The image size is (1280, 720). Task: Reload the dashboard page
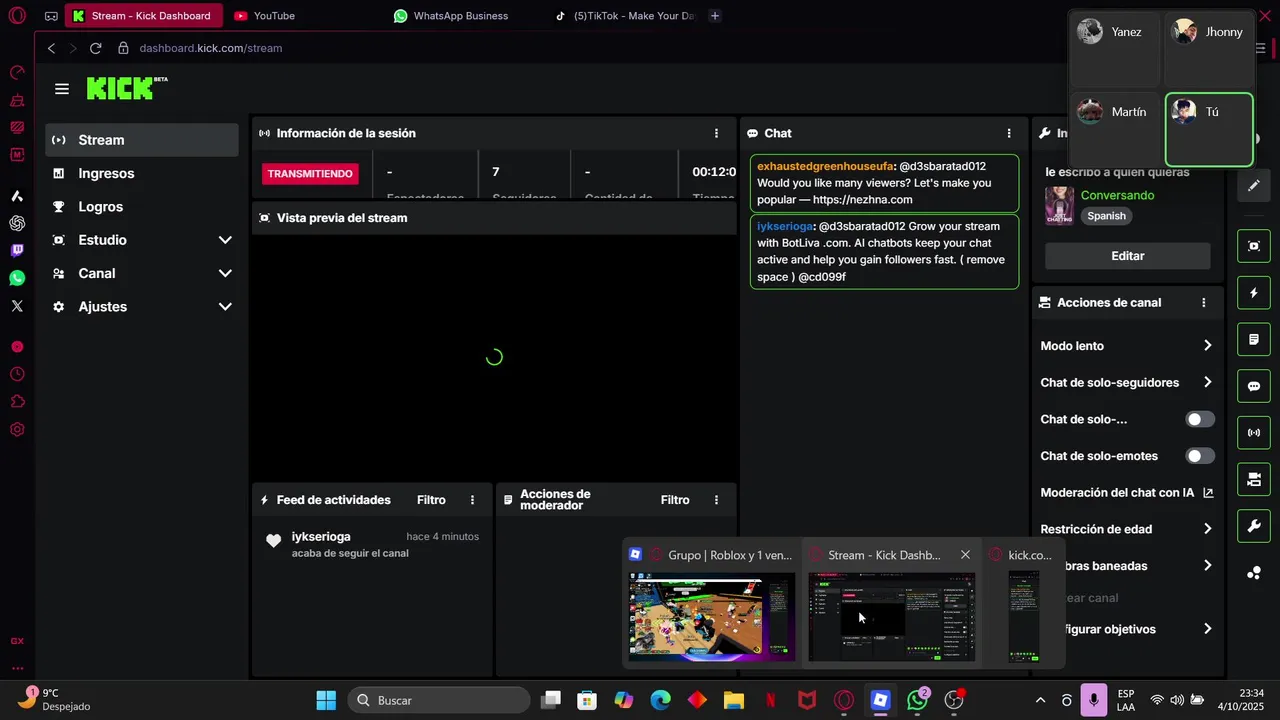click(95, 48)
